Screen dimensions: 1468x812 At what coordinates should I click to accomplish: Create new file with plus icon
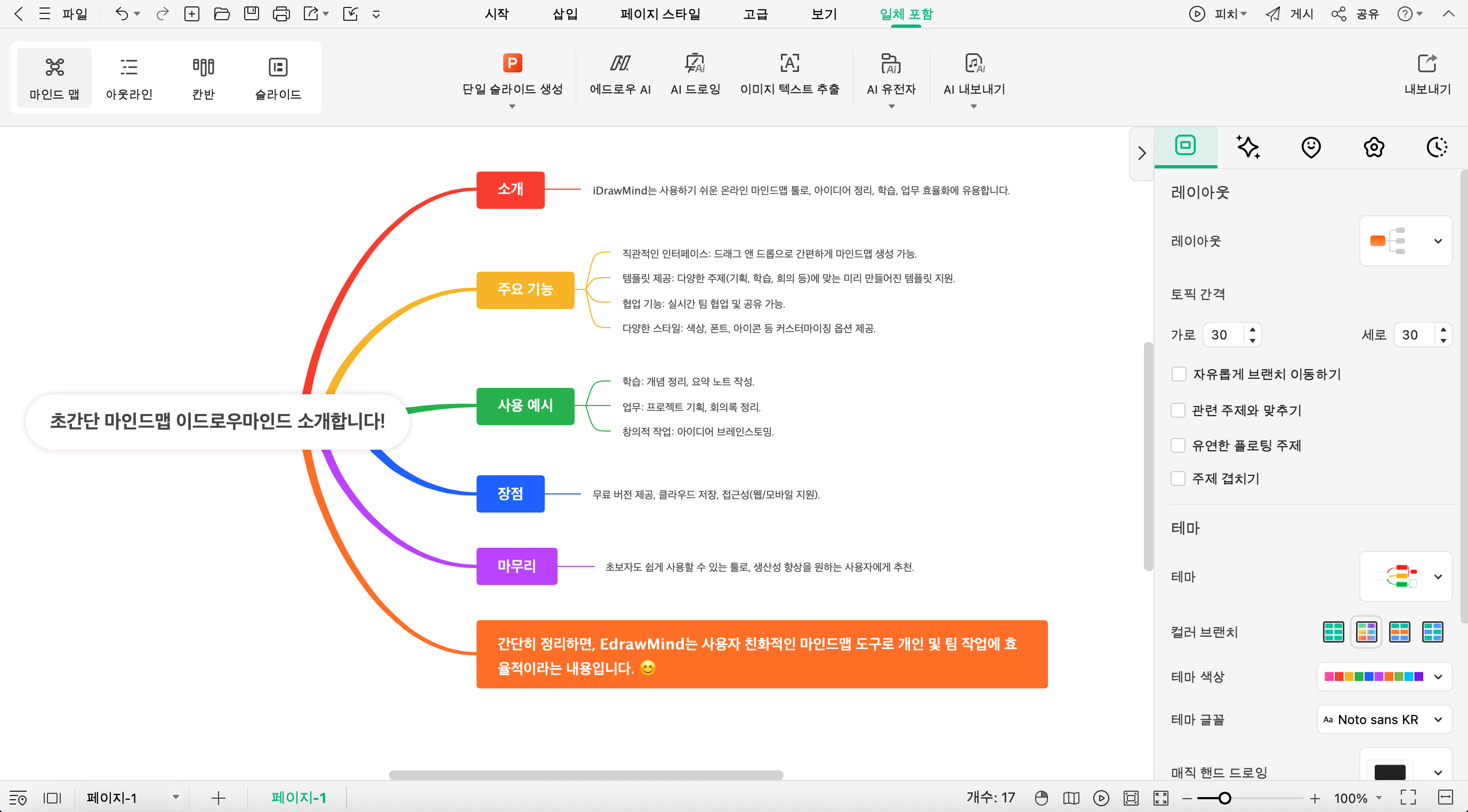tap(192, 14)
